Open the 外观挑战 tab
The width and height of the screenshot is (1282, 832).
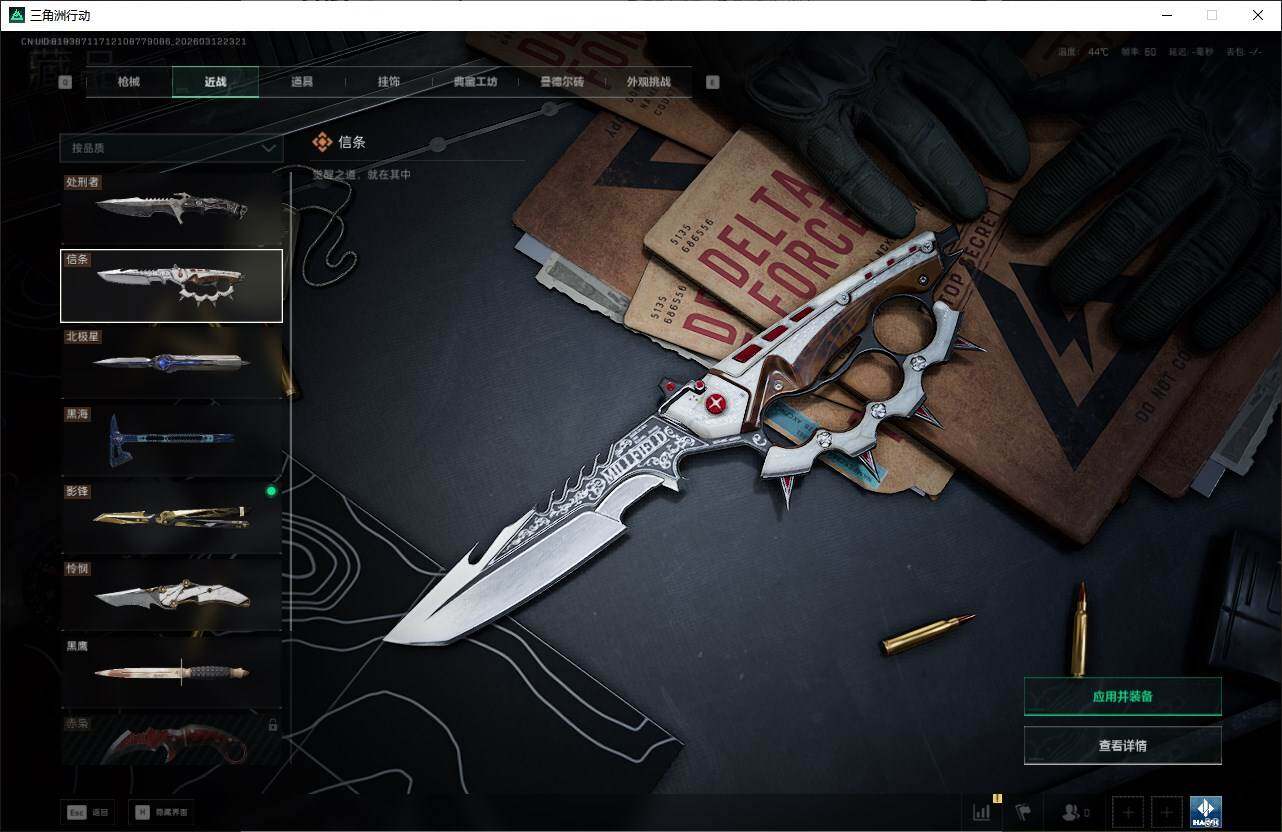[648, 82]
